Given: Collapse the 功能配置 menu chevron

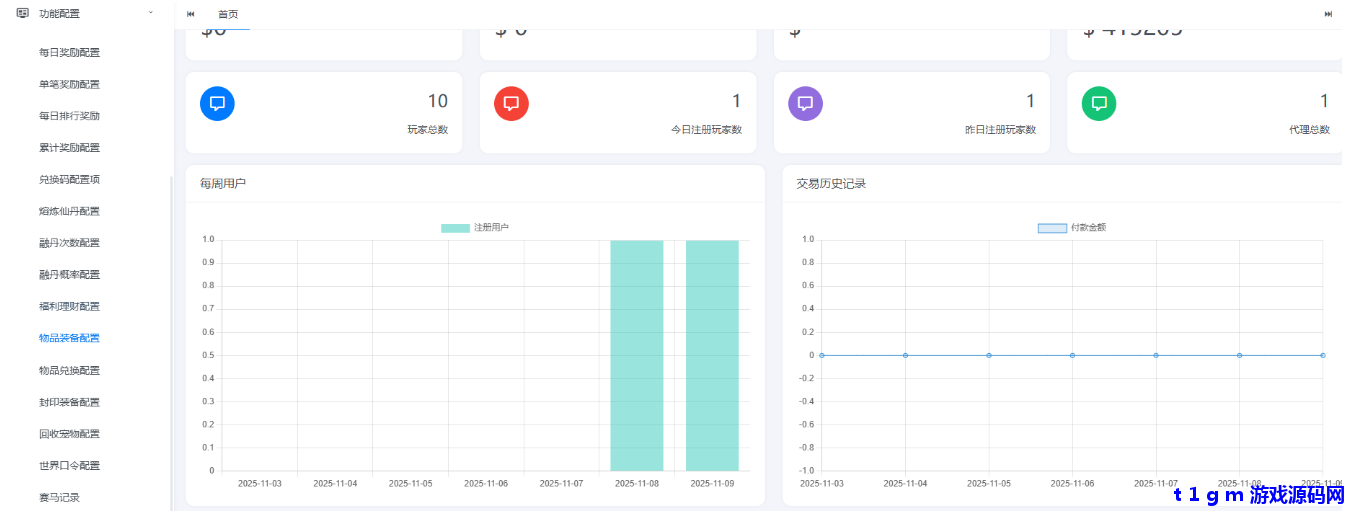Looking at the screenshot, I should coord(150,13).
